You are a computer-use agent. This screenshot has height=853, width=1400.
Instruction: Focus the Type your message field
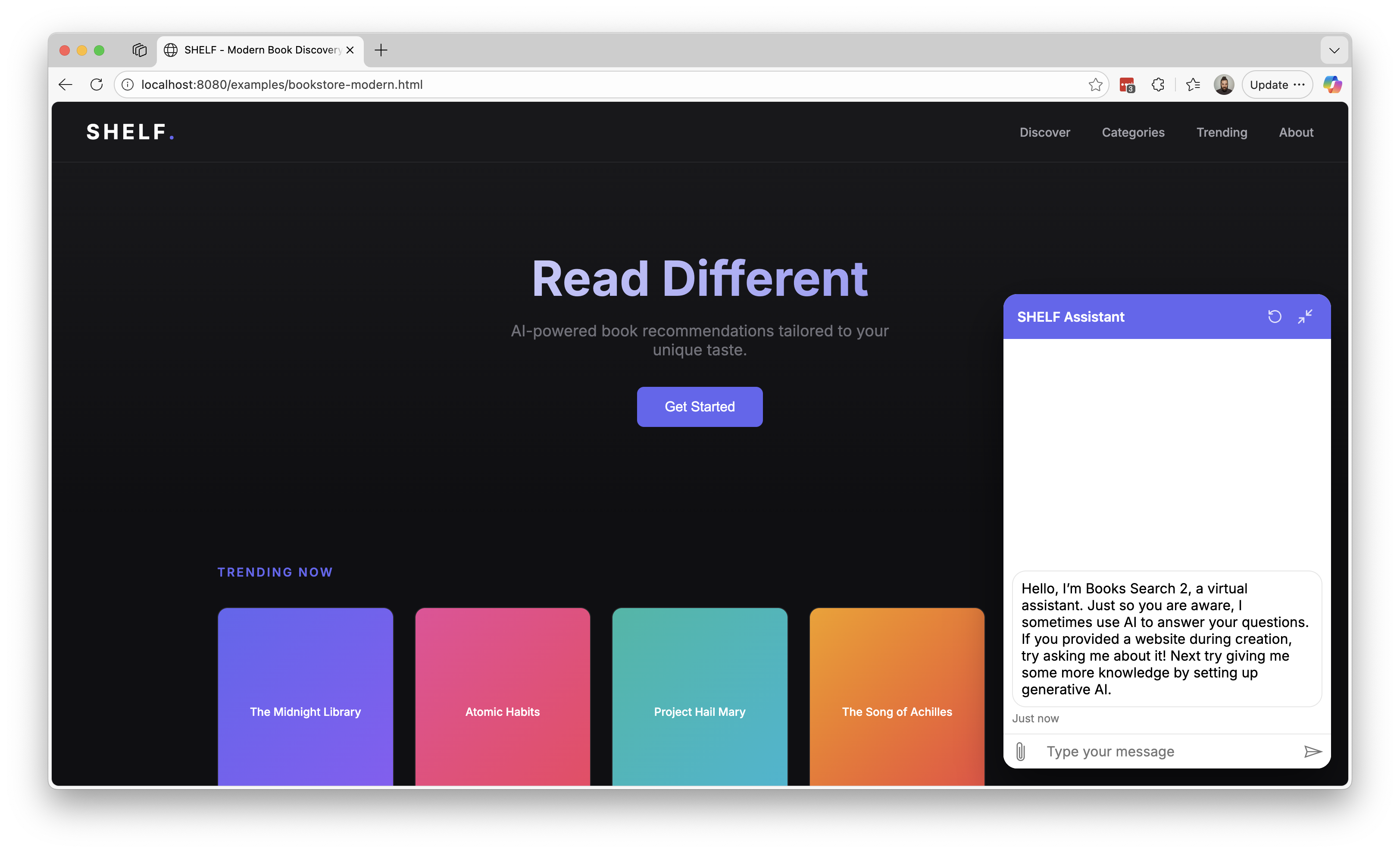pyautogui.click(x=1165, y=751)
